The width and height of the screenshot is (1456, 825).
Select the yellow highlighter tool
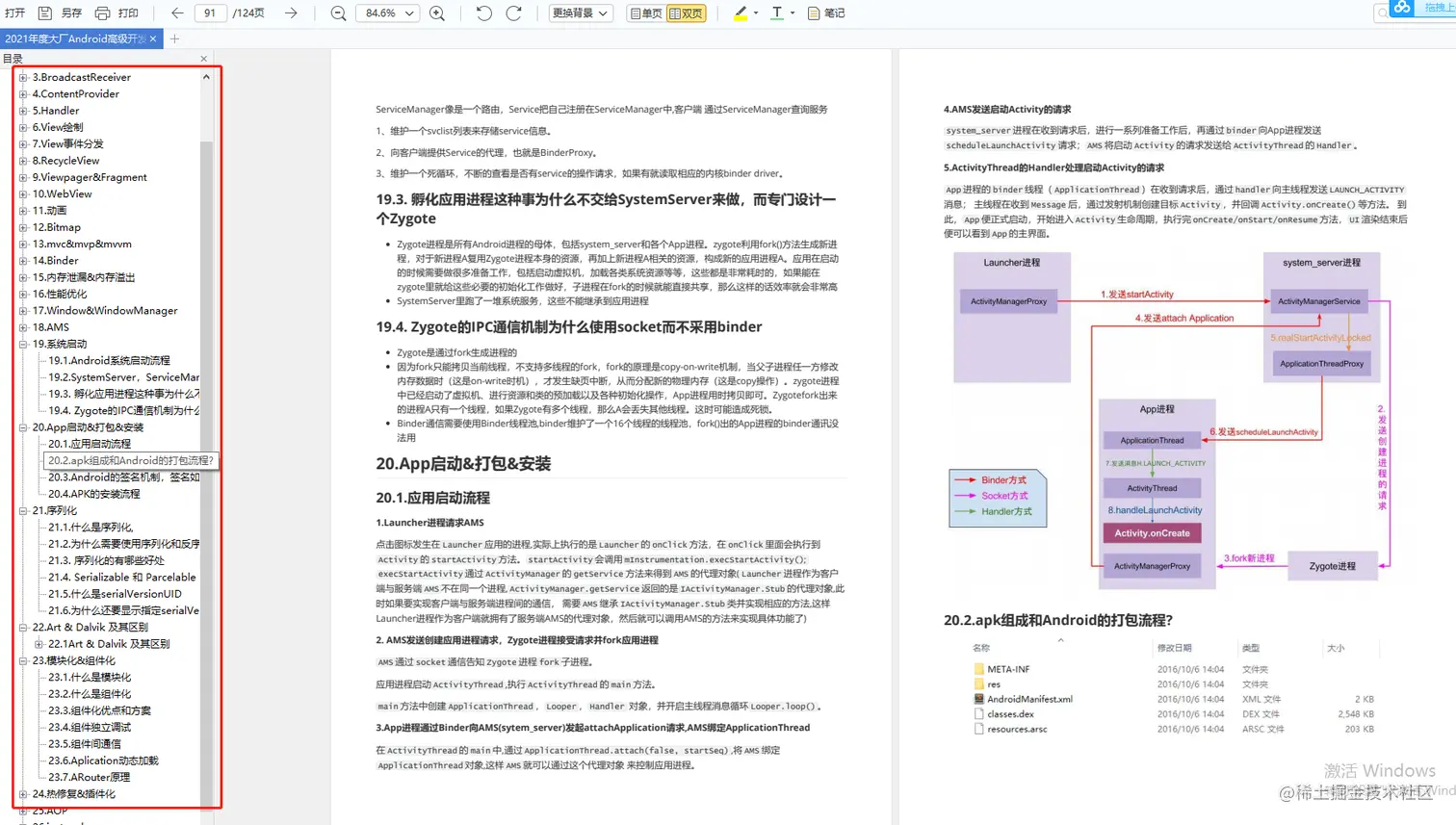pyautogui.click(x=740, y=13)
